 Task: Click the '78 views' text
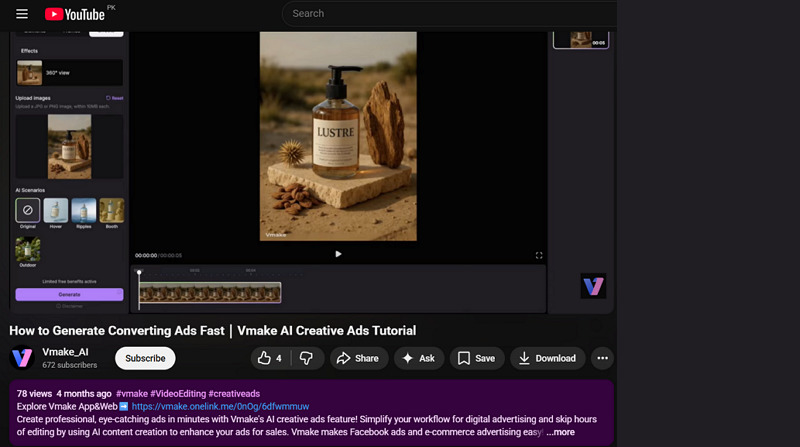click(x=34, y=394)
